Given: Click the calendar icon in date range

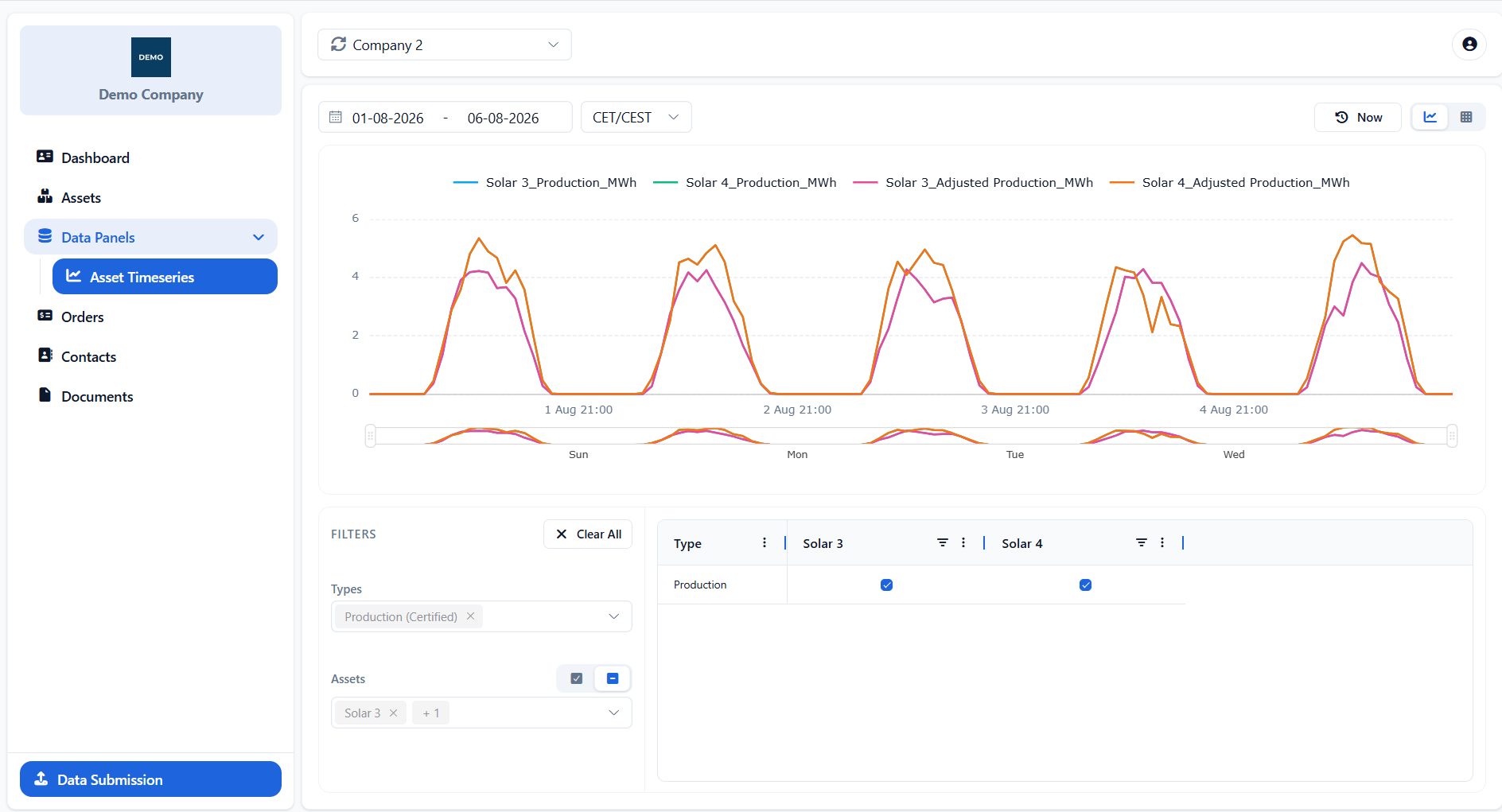Looking at the screenshot, I should click(336, 117).
